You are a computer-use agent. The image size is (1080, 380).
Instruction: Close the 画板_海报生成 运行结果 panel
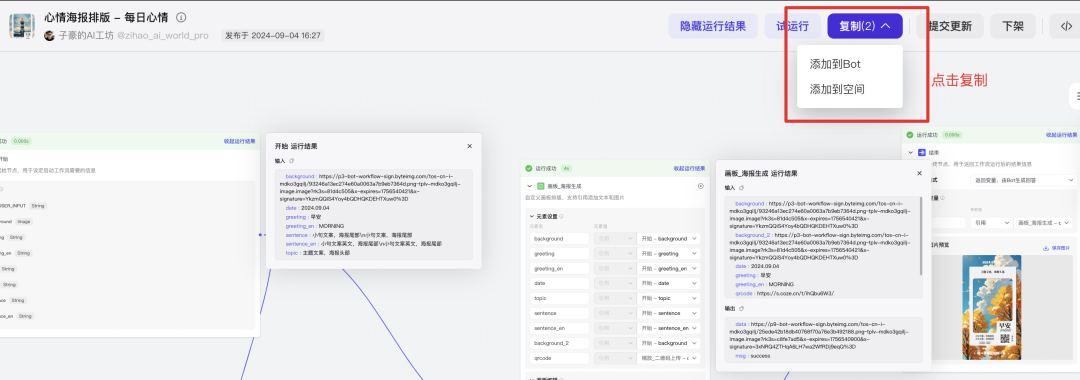point(920,173)
